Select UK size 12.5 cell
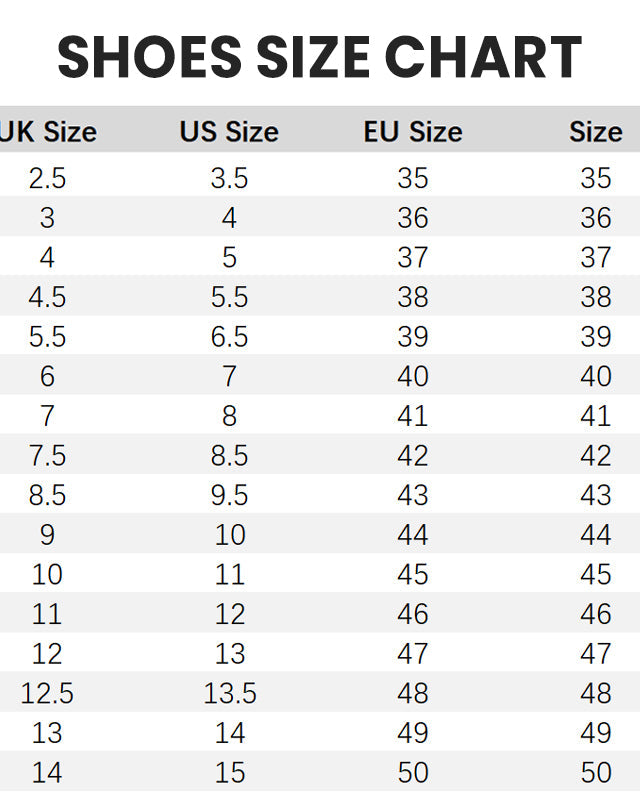 point(47,693)
